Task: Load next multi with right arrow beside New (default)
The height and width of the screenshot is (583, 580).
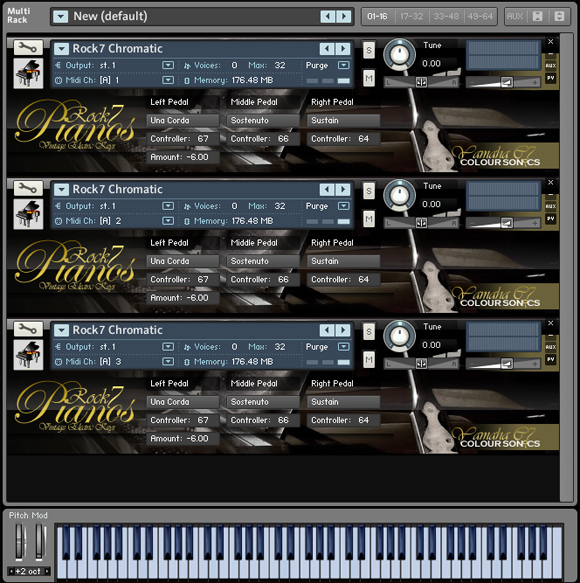Action: click(x=344, y=16)
